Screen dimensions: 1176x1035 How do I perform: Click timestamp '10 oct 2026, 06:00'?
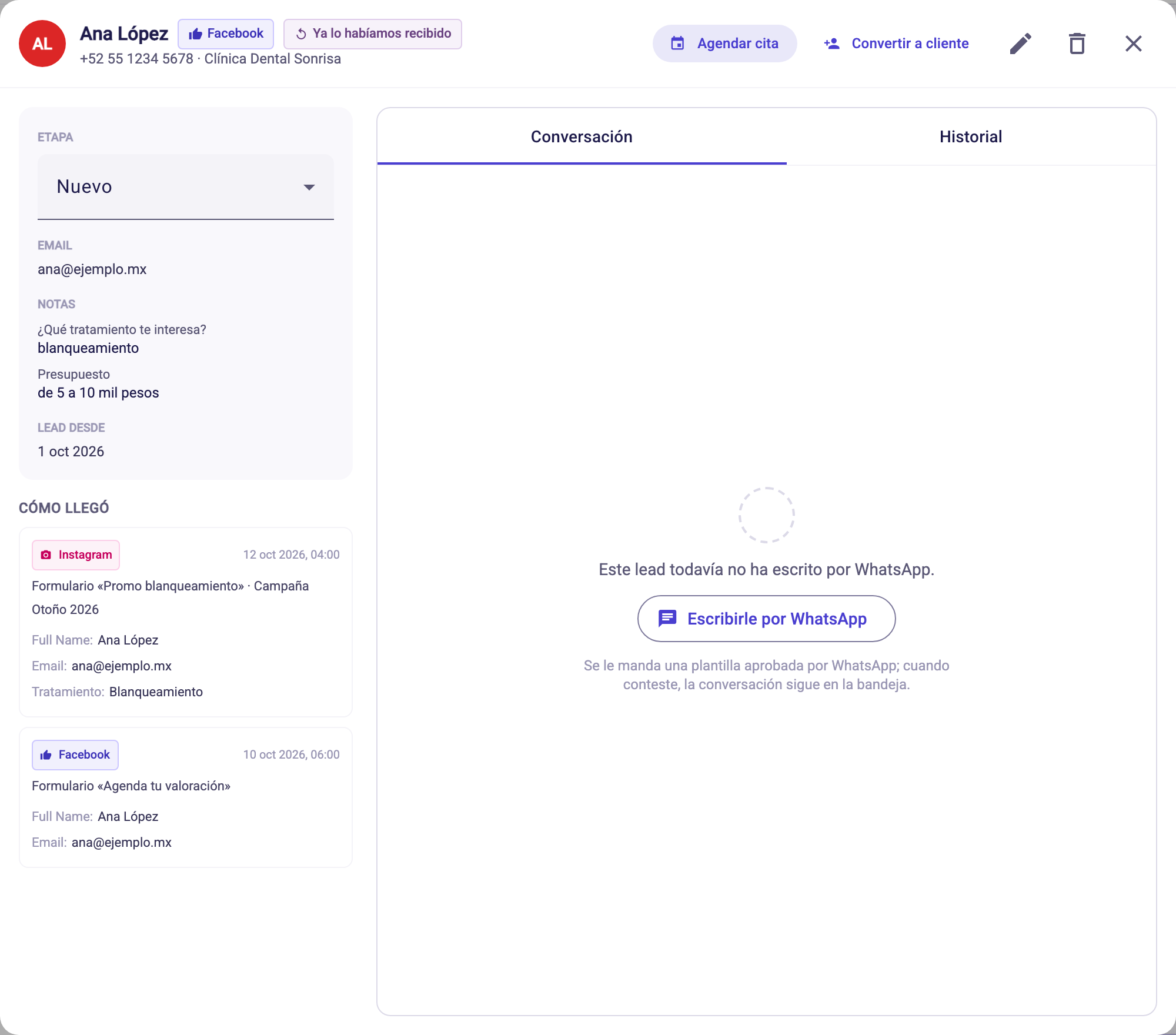point(292,754)
